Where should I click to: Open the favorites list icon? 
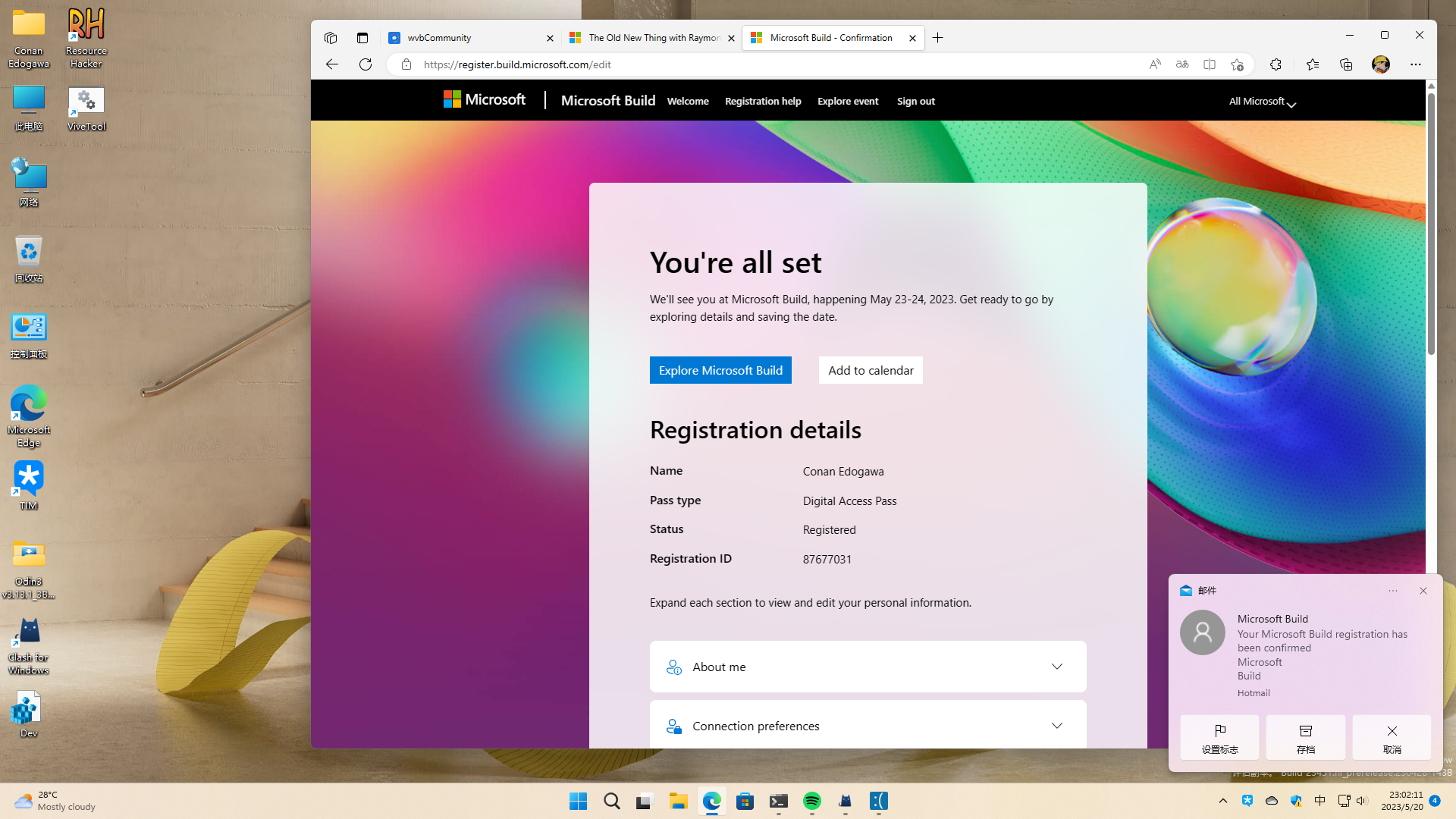point(1313,64)
